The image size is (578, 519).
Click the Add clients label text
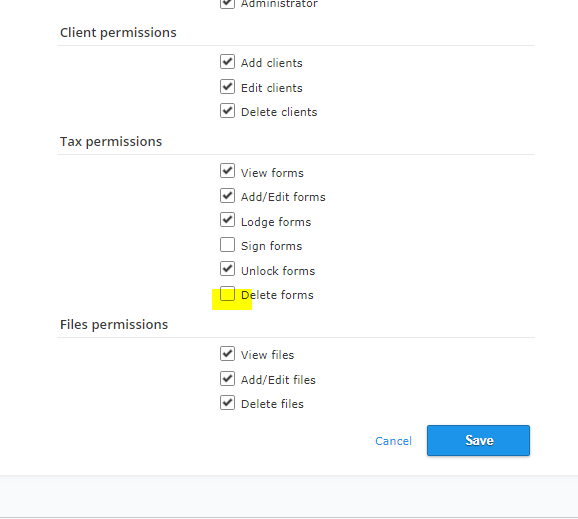[272, 63]
